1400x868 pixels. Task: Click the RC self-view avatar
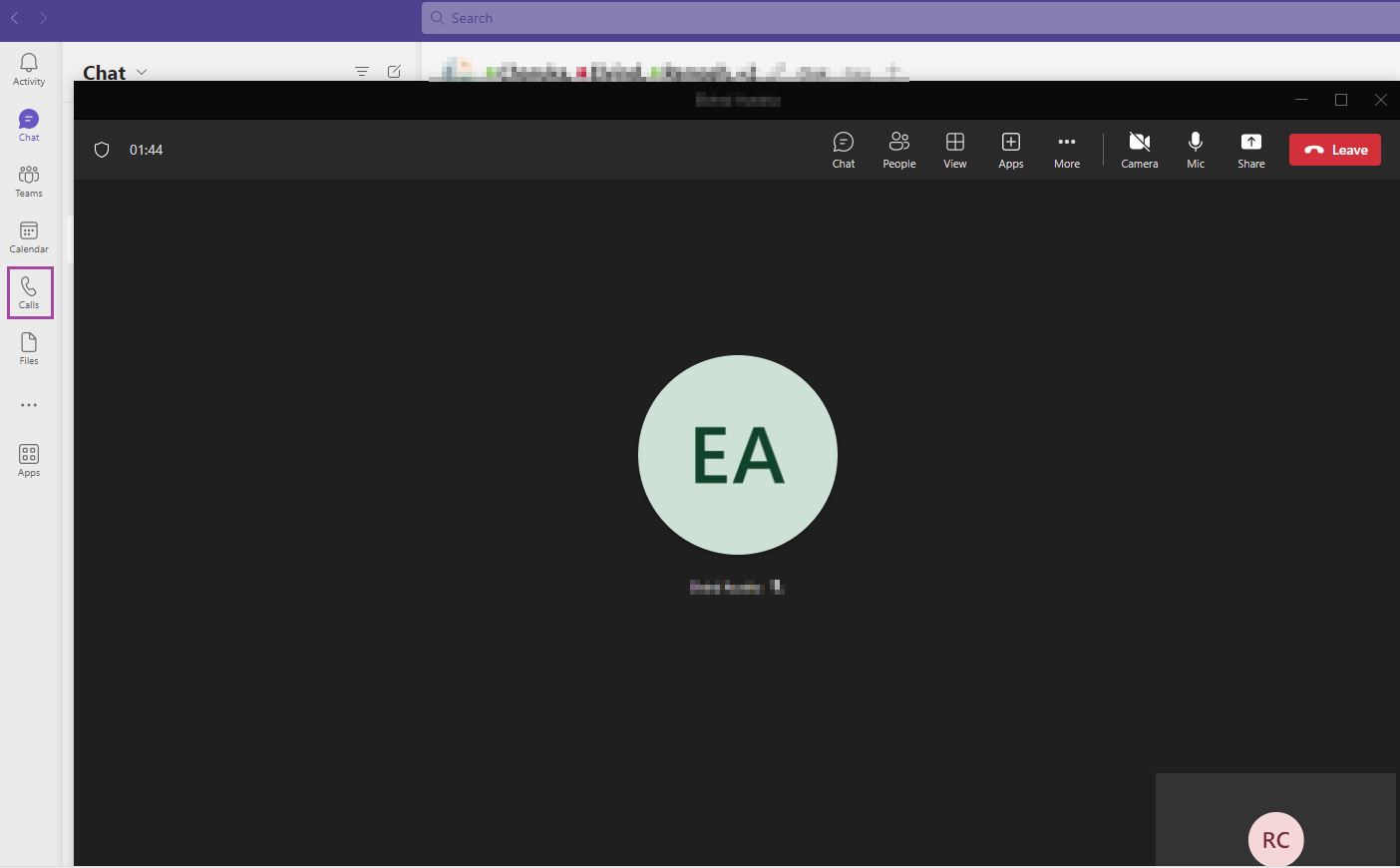click(1276, 839)
